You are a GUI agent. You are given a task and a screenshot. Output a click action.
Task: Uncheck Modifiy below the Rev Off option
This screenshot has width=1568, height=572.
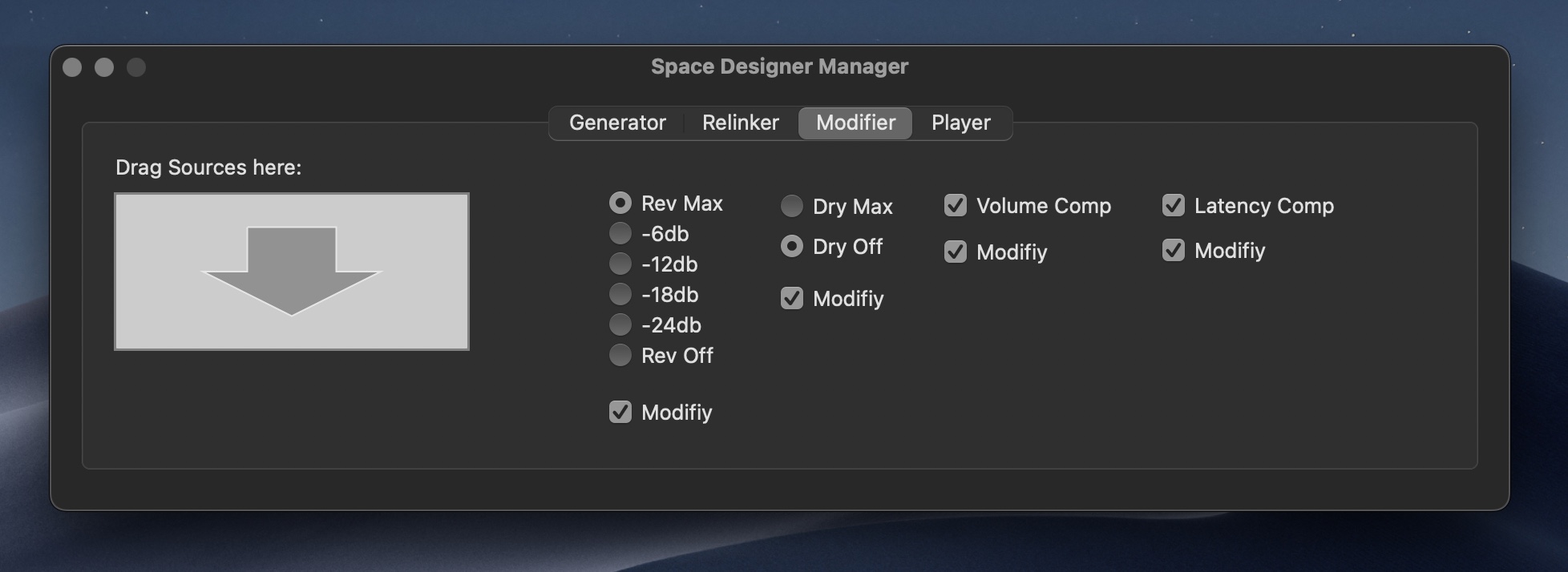click(620, 412)
